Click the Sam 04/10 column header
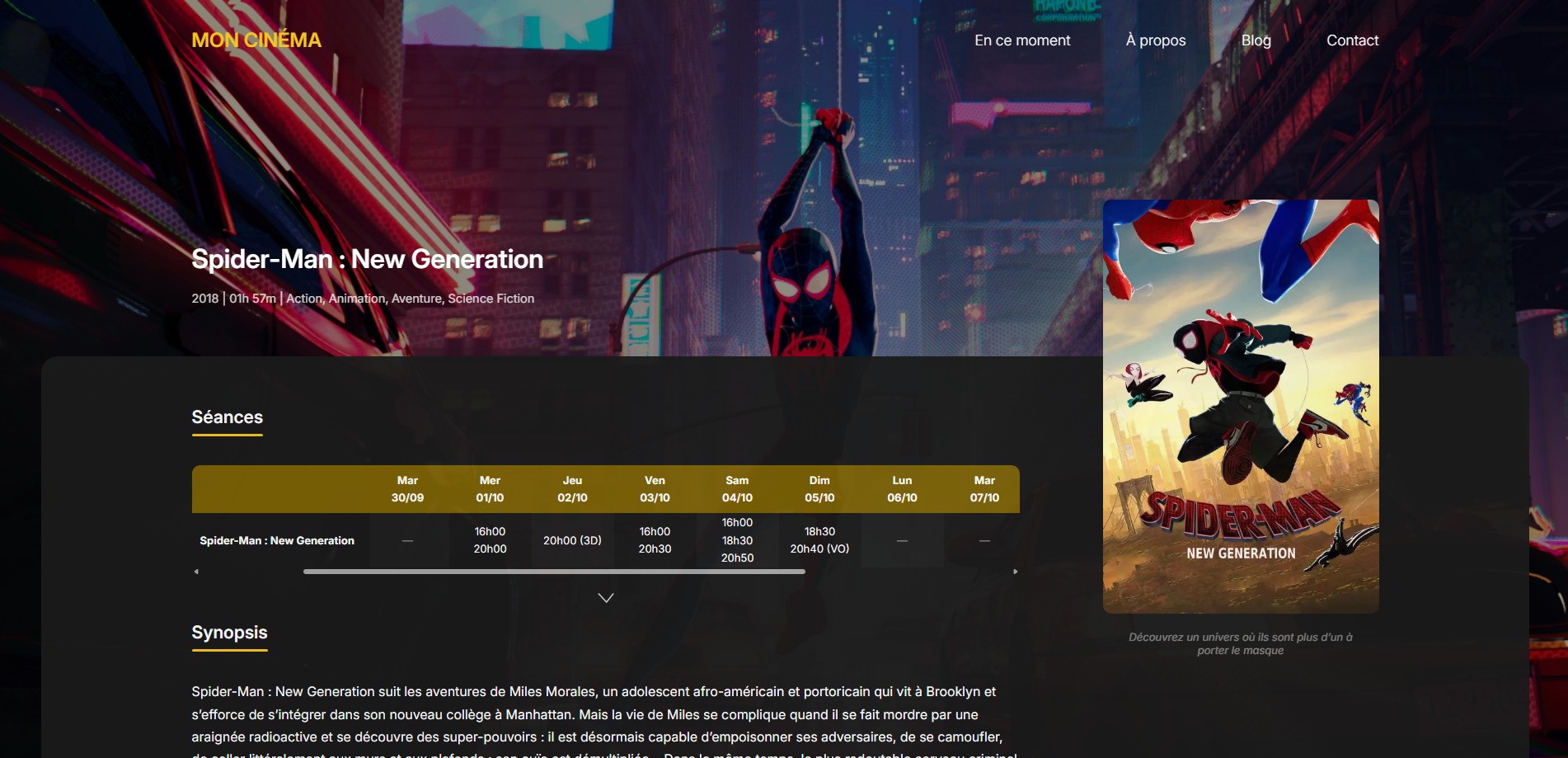The height and width of the screenshot is (758, 1568). (737, 489)
